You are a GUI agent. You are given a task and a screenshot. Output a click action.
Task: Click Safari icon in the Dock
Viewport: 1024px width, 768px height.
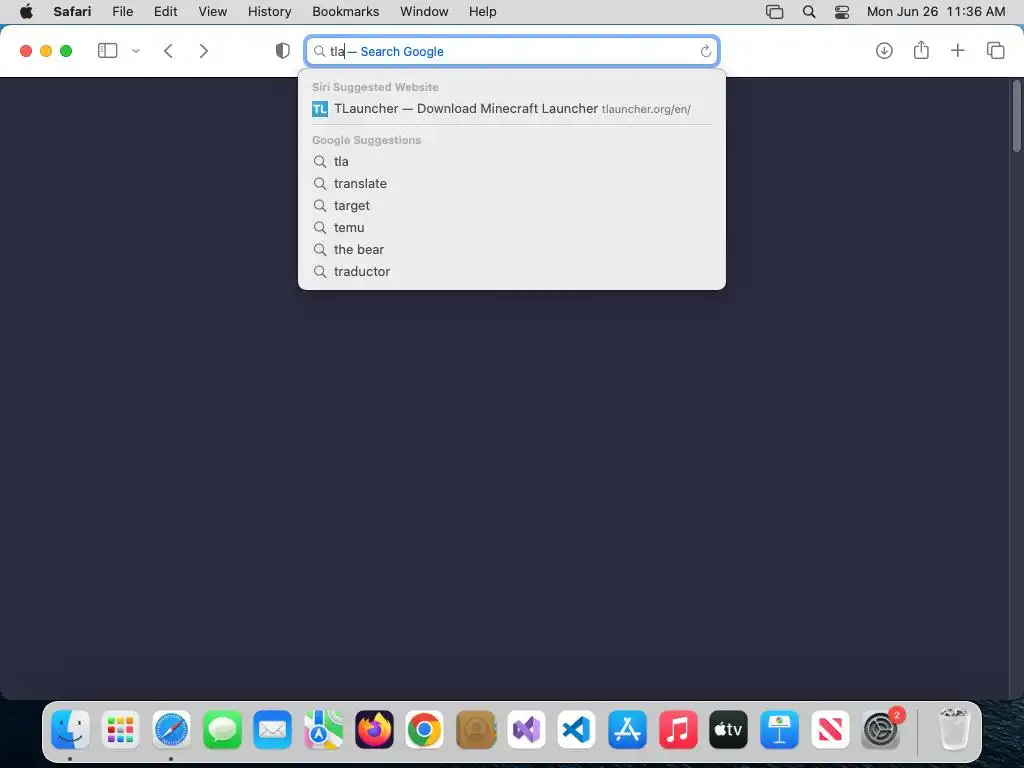[x=171, y=729]
